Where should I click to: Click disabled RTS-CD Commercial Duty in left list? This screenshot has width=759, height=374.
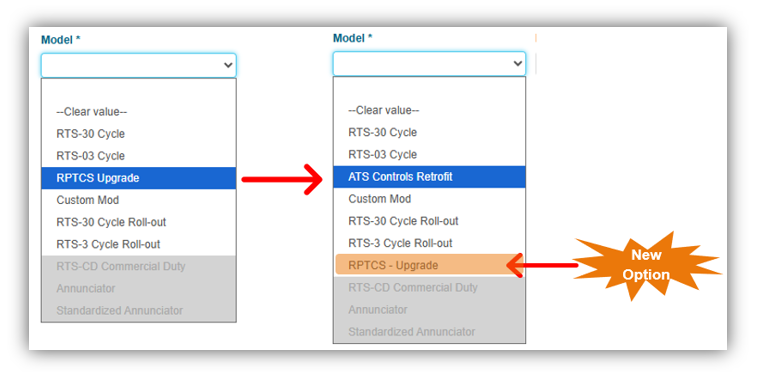tap(138, 266)
